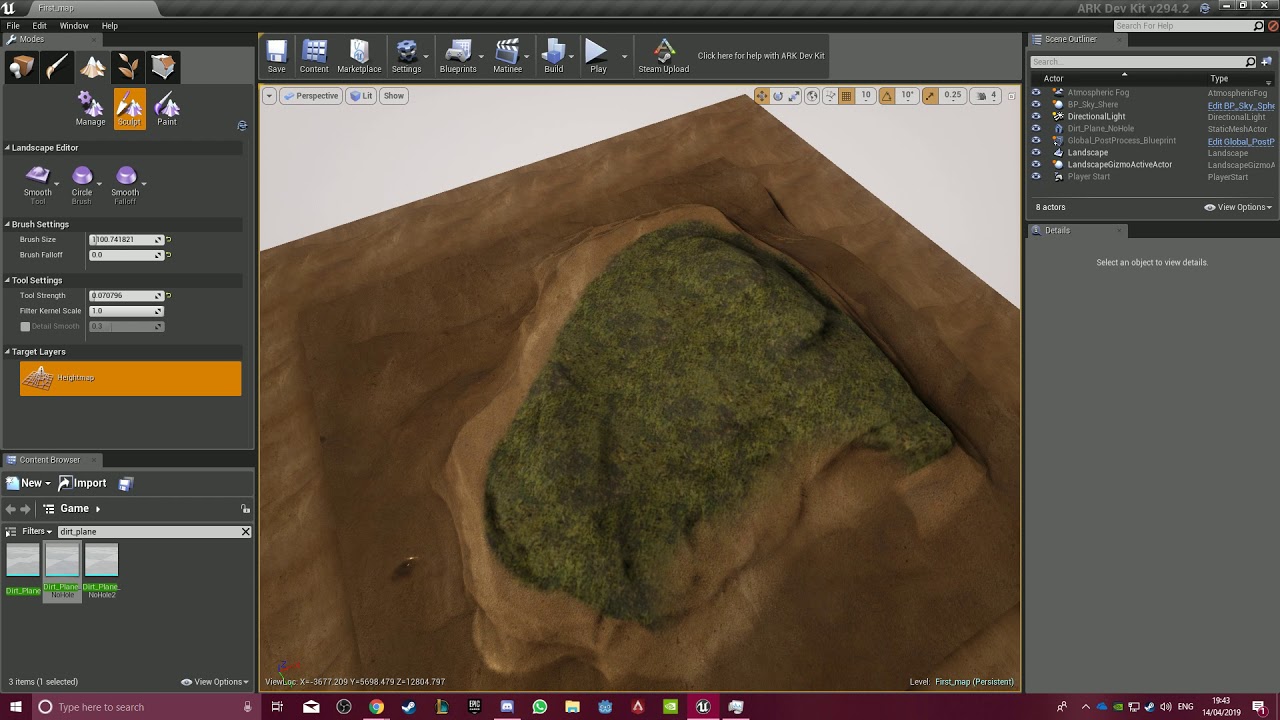Viewport: 1280px width, 720px height.
Task: Select the scale gizmo in viewport toolbar
Action: [x=794, y=96]
